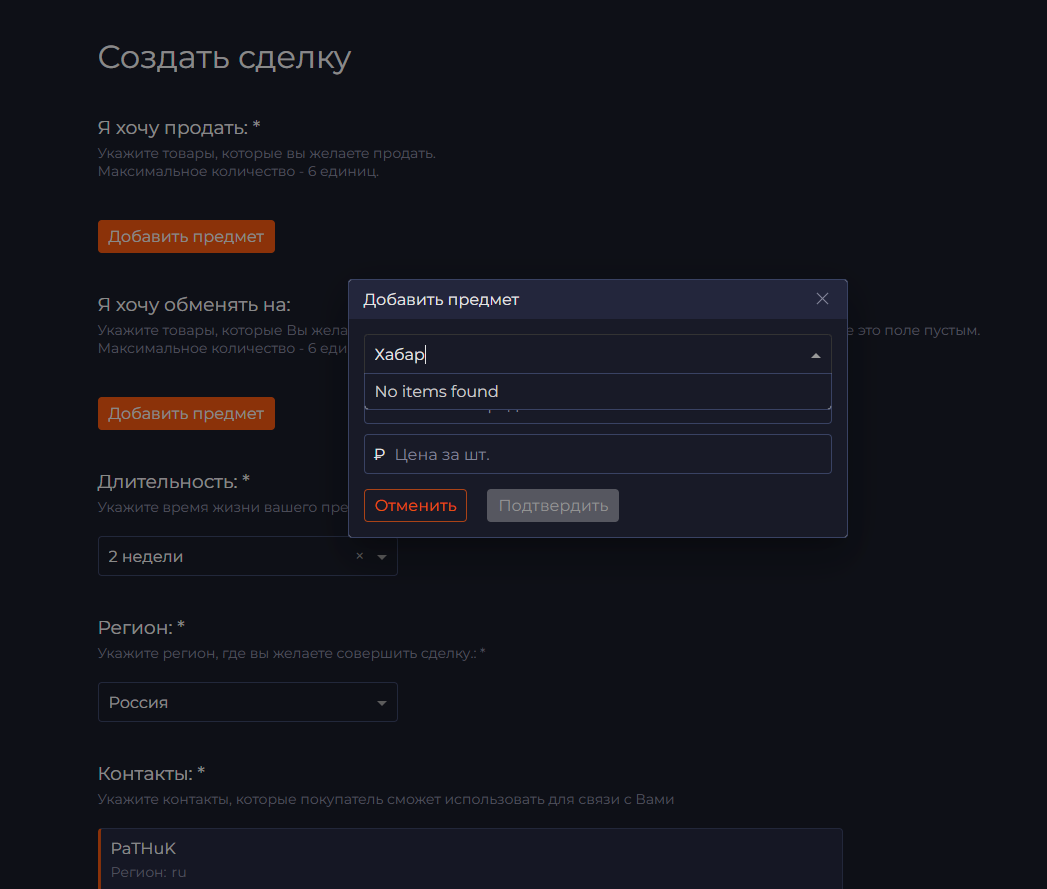Image resolution: width=1047 pixels, height=889 pixels.
Task: Click the dropdown arrow in item search
Action: (x=815, y=355)
